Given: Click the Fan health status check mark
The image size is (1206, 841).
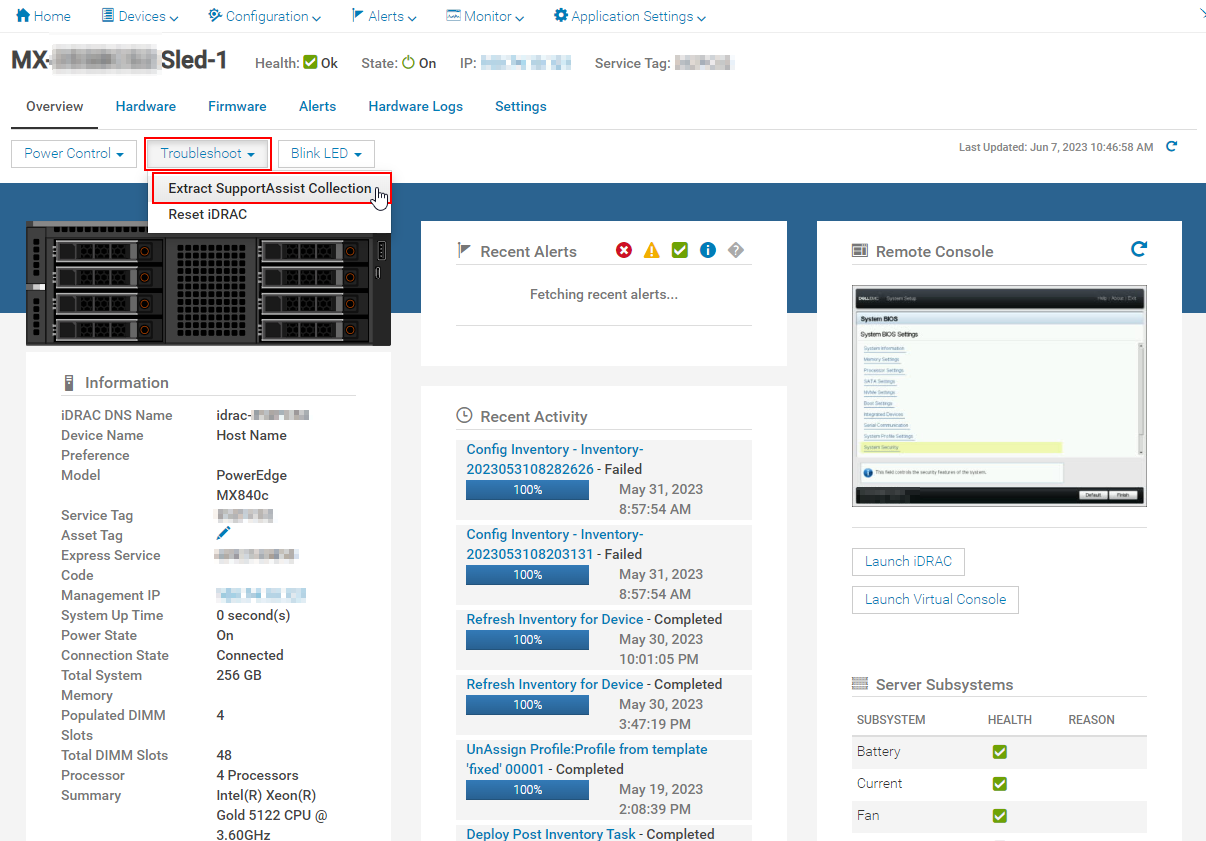Looking at the screenshot, I should [999, 816].
